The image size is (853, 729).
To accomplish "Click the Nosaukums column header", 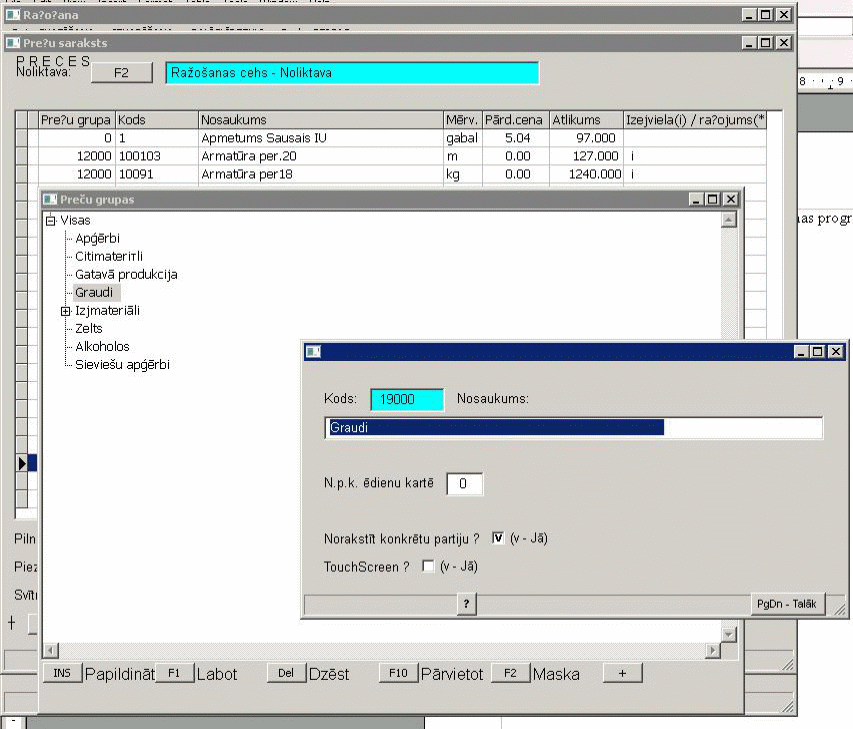I will coord(321,120).
